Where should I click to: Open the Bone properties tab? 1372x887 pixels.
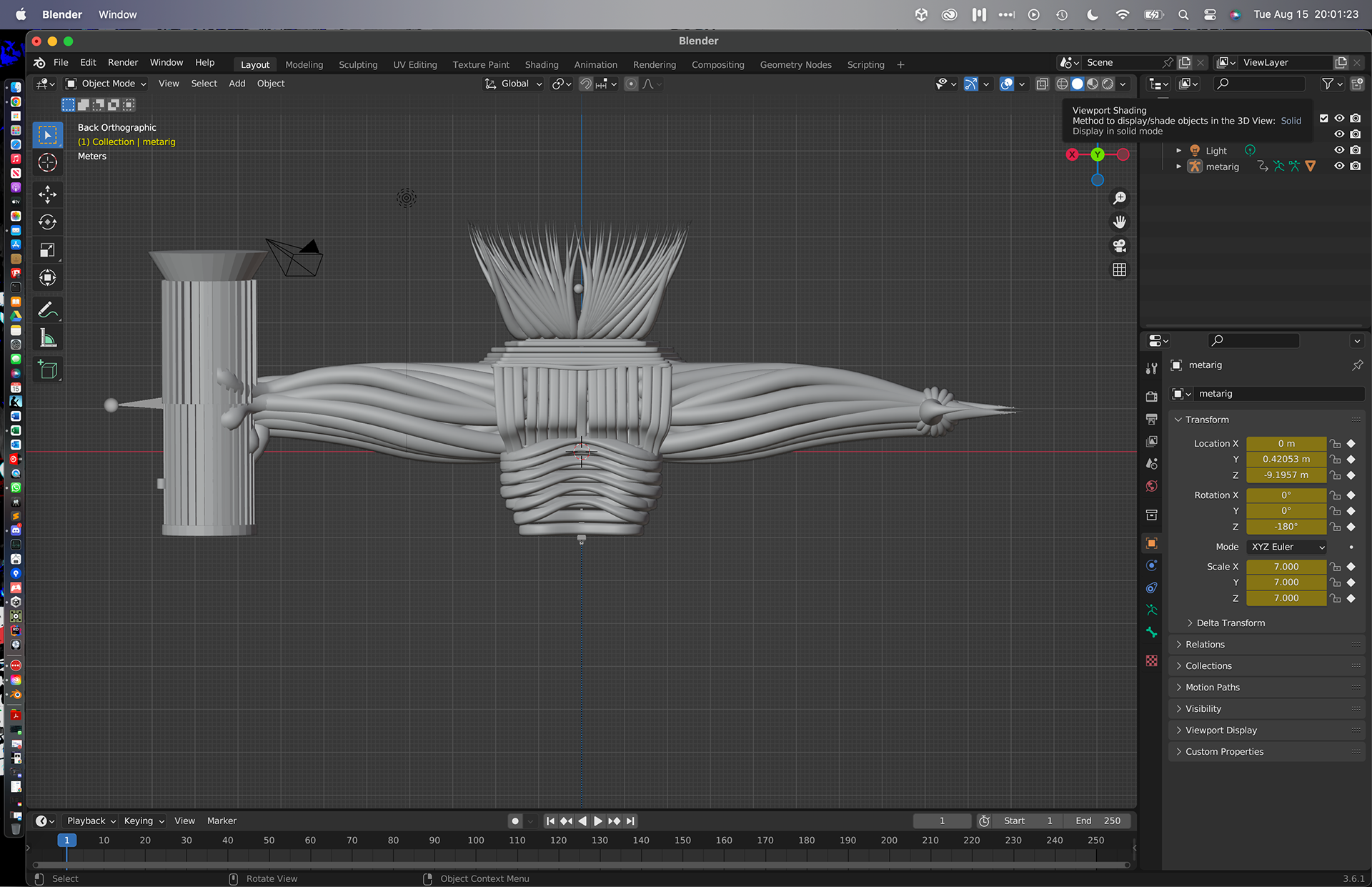1151,633
